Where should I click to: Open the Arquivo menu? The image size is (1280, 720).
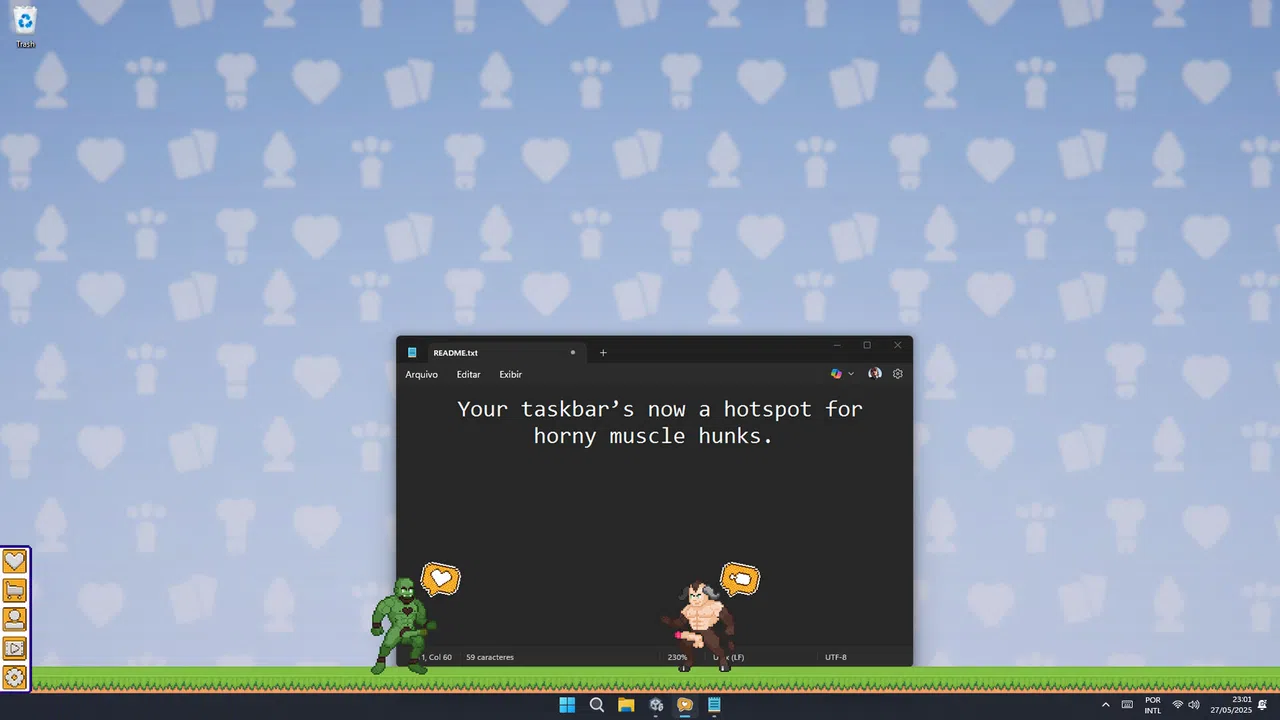422,374
